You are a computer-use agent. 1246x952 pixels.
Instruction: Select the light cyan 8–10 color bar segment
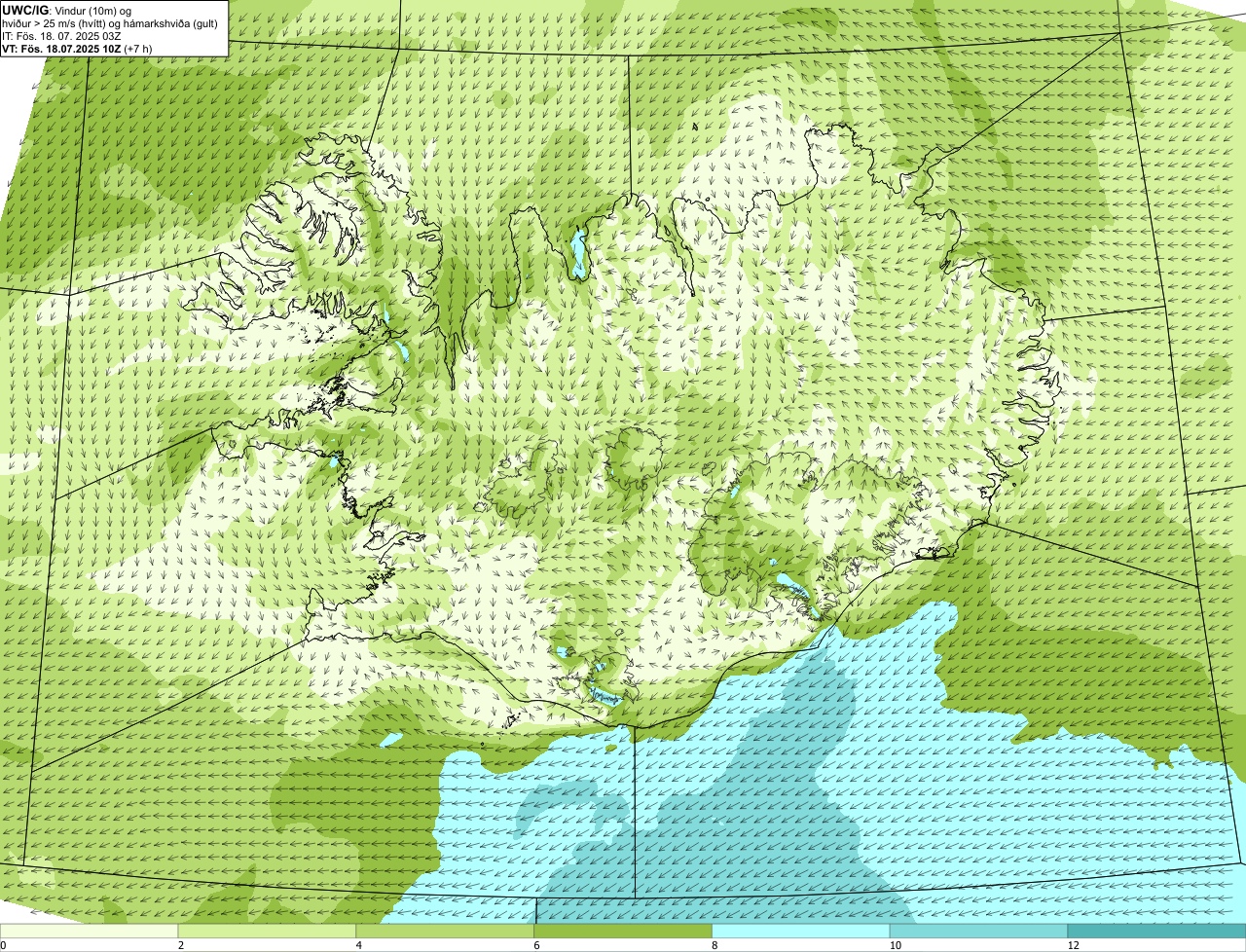click(x=801, y=932)
